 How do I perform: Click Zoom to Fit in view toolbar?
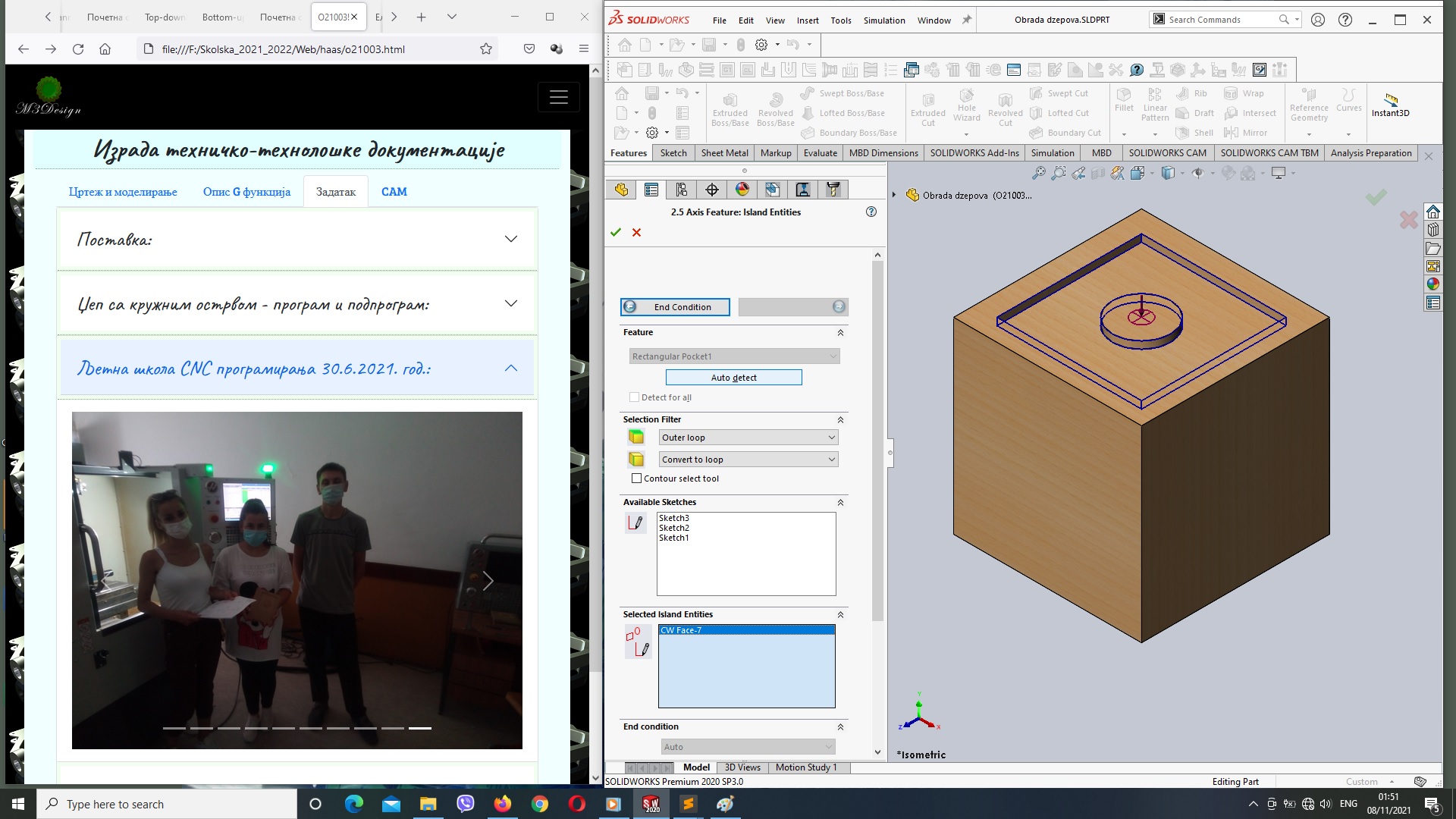[x=1039, y=173]
